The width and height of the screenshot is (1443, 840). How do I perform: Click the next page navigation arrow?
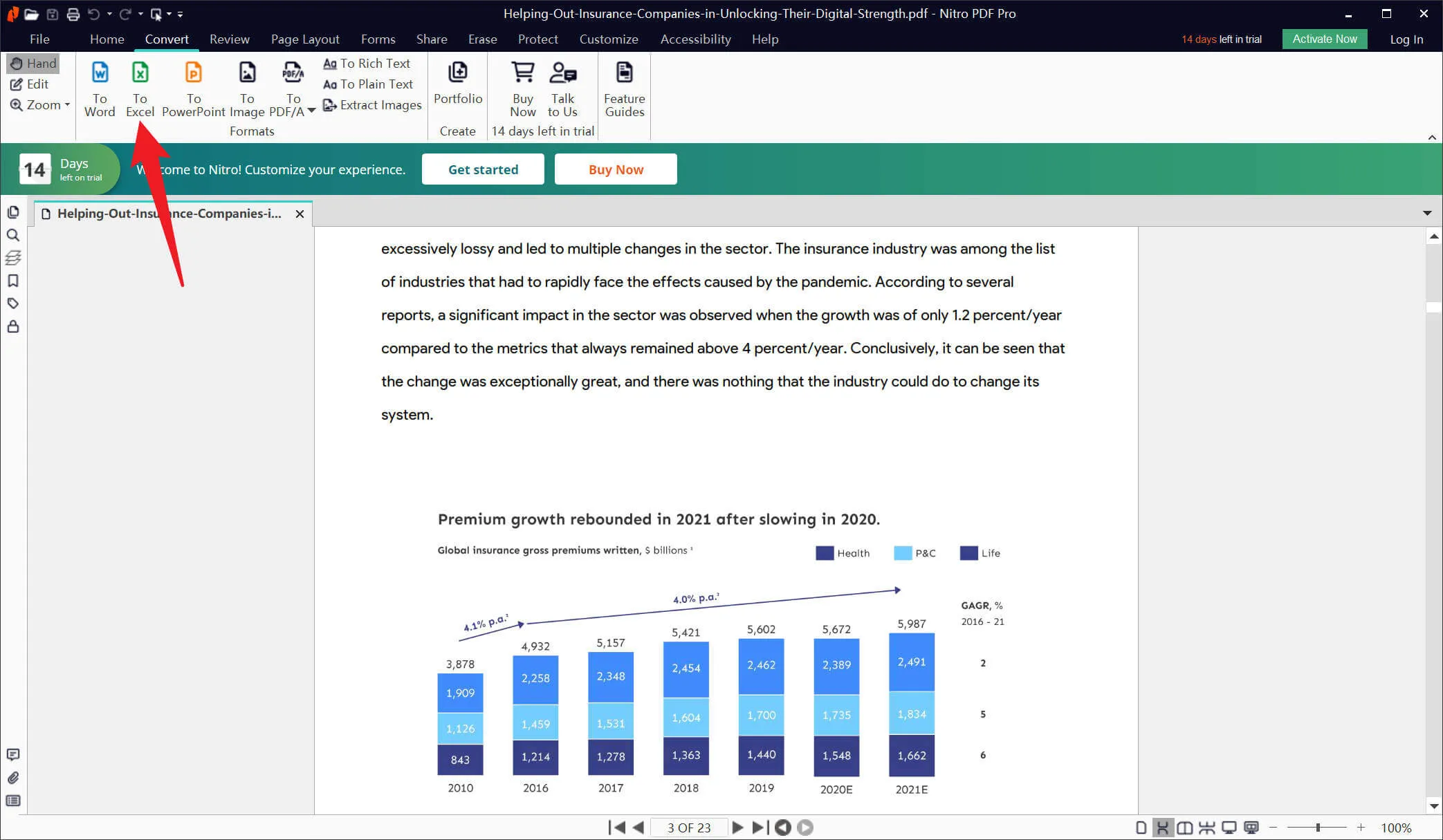pos(736,827)
